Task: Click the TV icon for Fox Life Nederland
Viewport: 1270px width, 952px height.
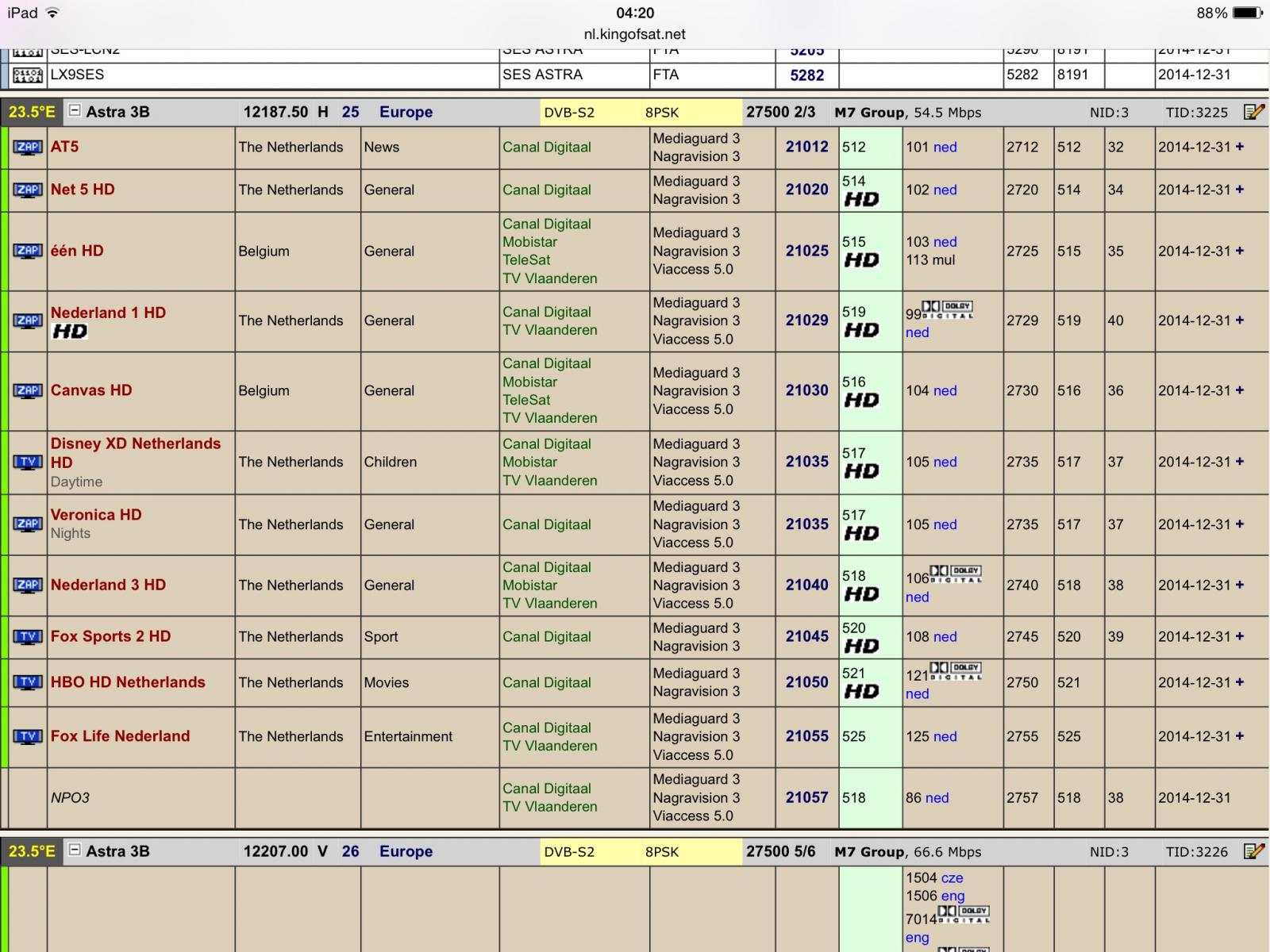Action: [x=28, y=737]
